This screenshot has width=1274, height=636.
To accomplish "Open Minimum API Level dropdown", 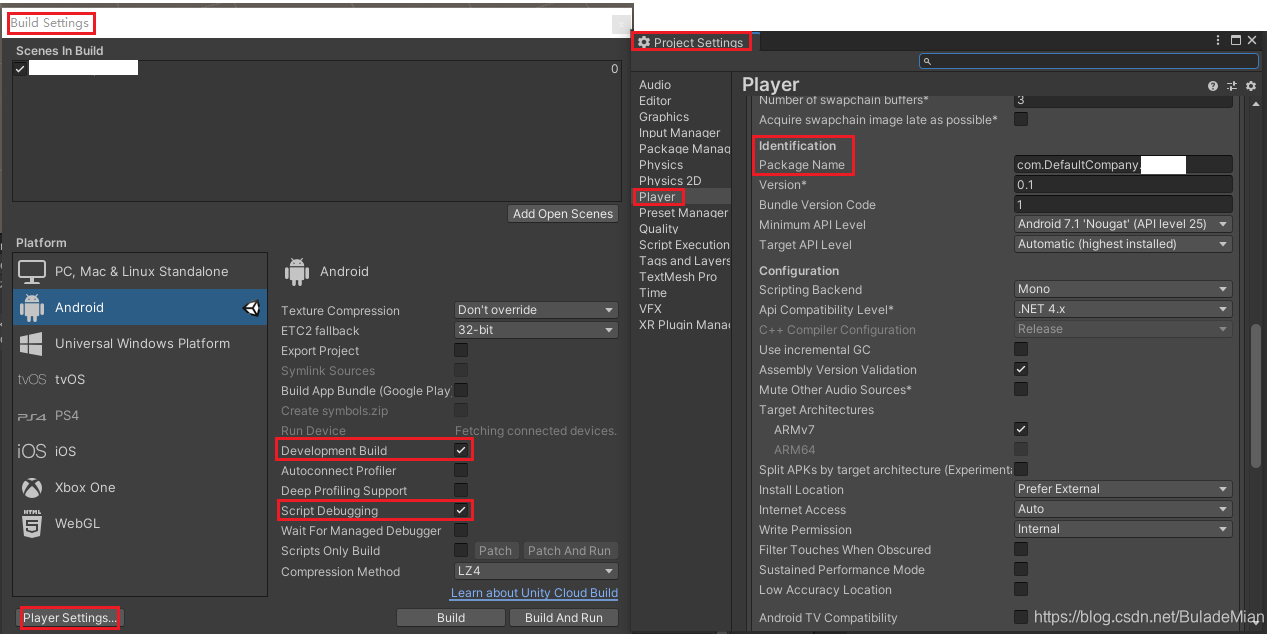I will pos(1123,224).
